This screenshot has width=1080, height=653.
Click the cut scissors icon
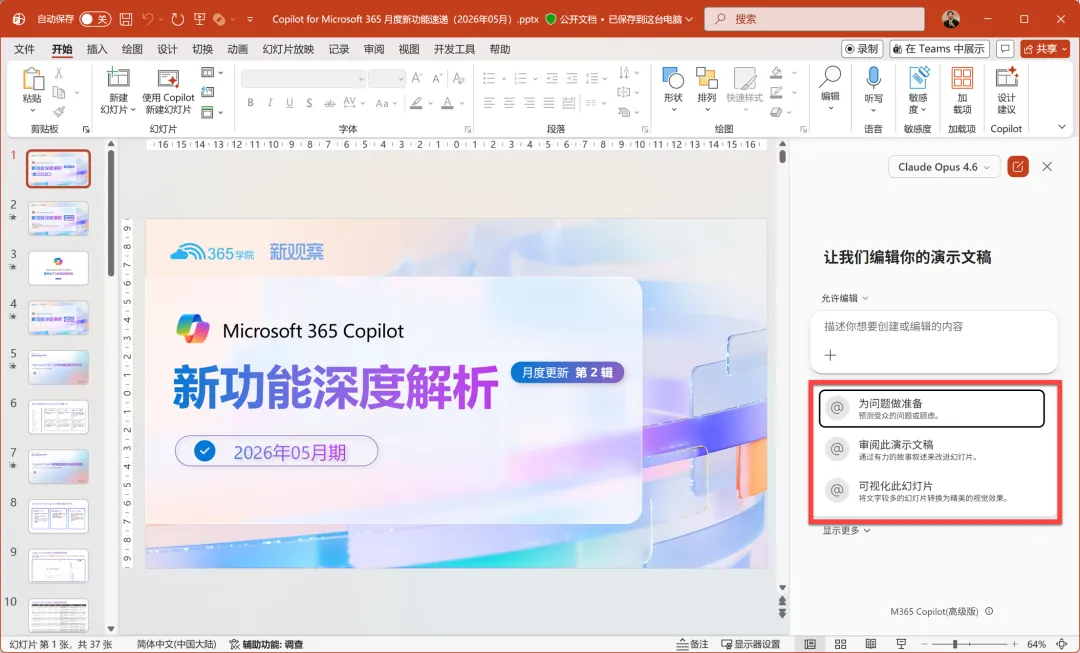tap(59, 73)
